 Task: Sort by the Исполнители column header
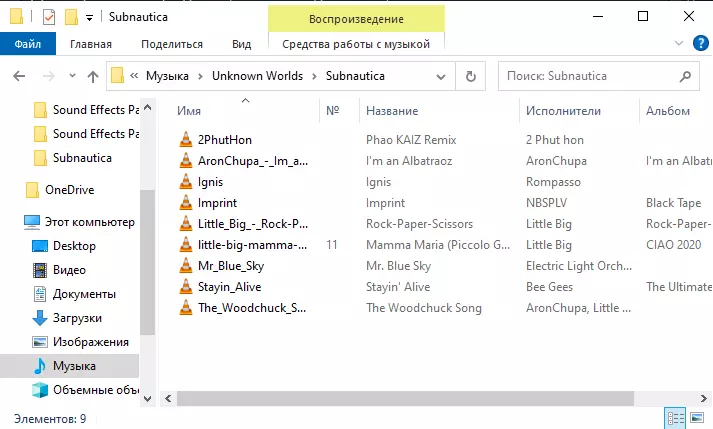point(579,111)
